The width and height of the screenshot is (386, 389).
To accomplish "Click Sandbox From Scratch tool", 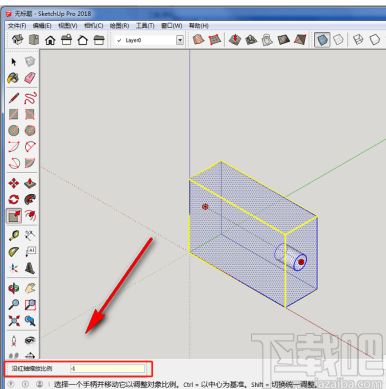I will [215, 40].
